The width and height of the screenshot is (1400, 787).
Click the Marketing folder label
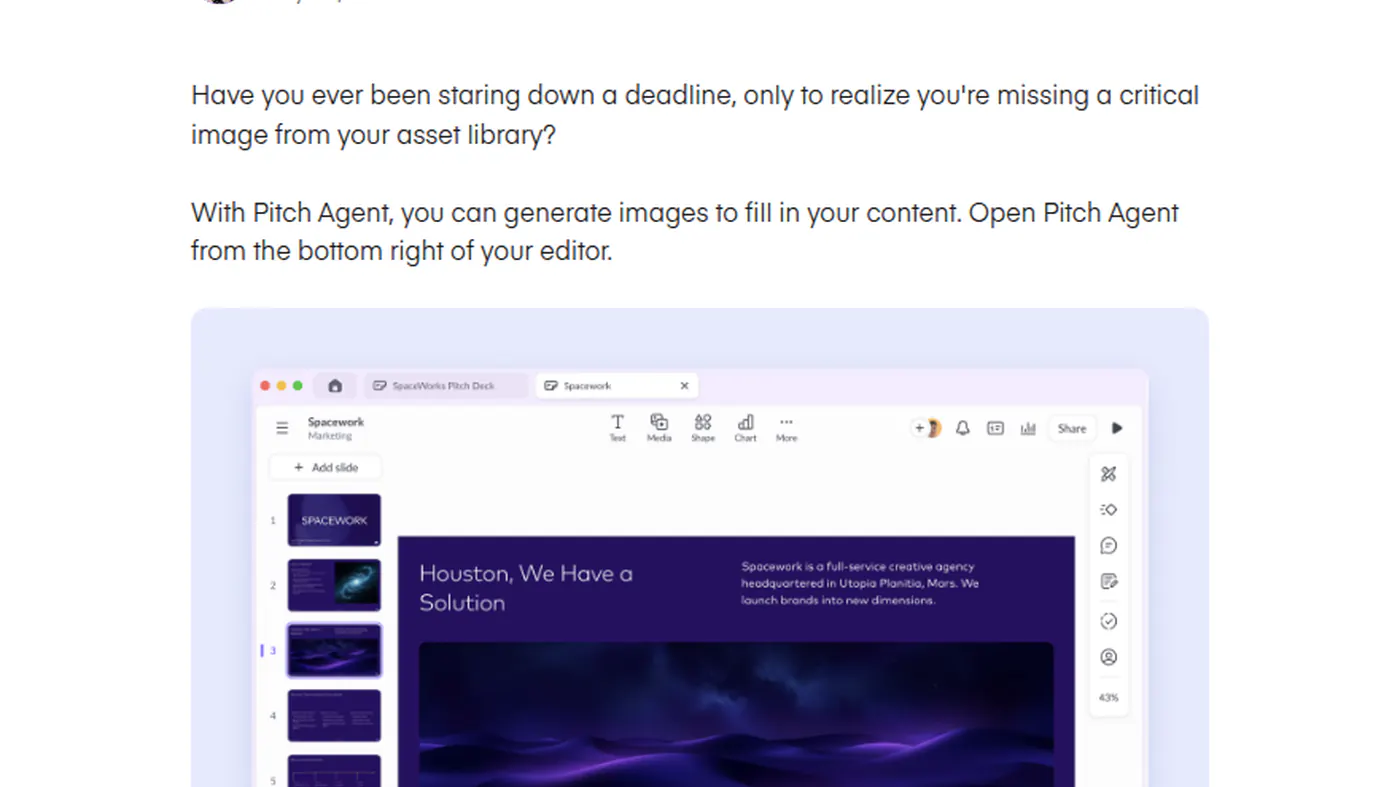[x=330, y=436]
